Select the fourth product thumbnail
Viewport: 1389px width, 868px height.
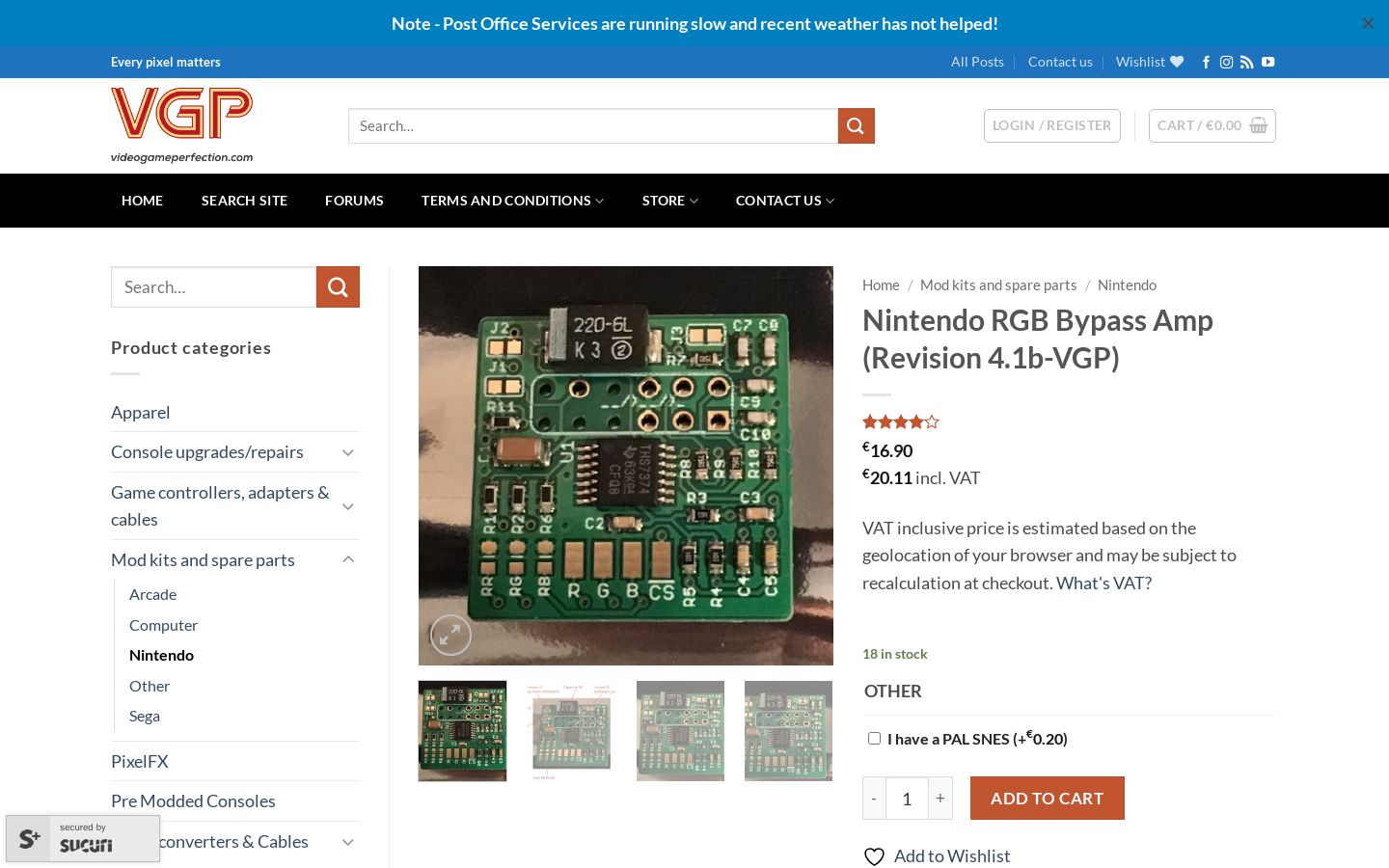[x=788, y=731]
